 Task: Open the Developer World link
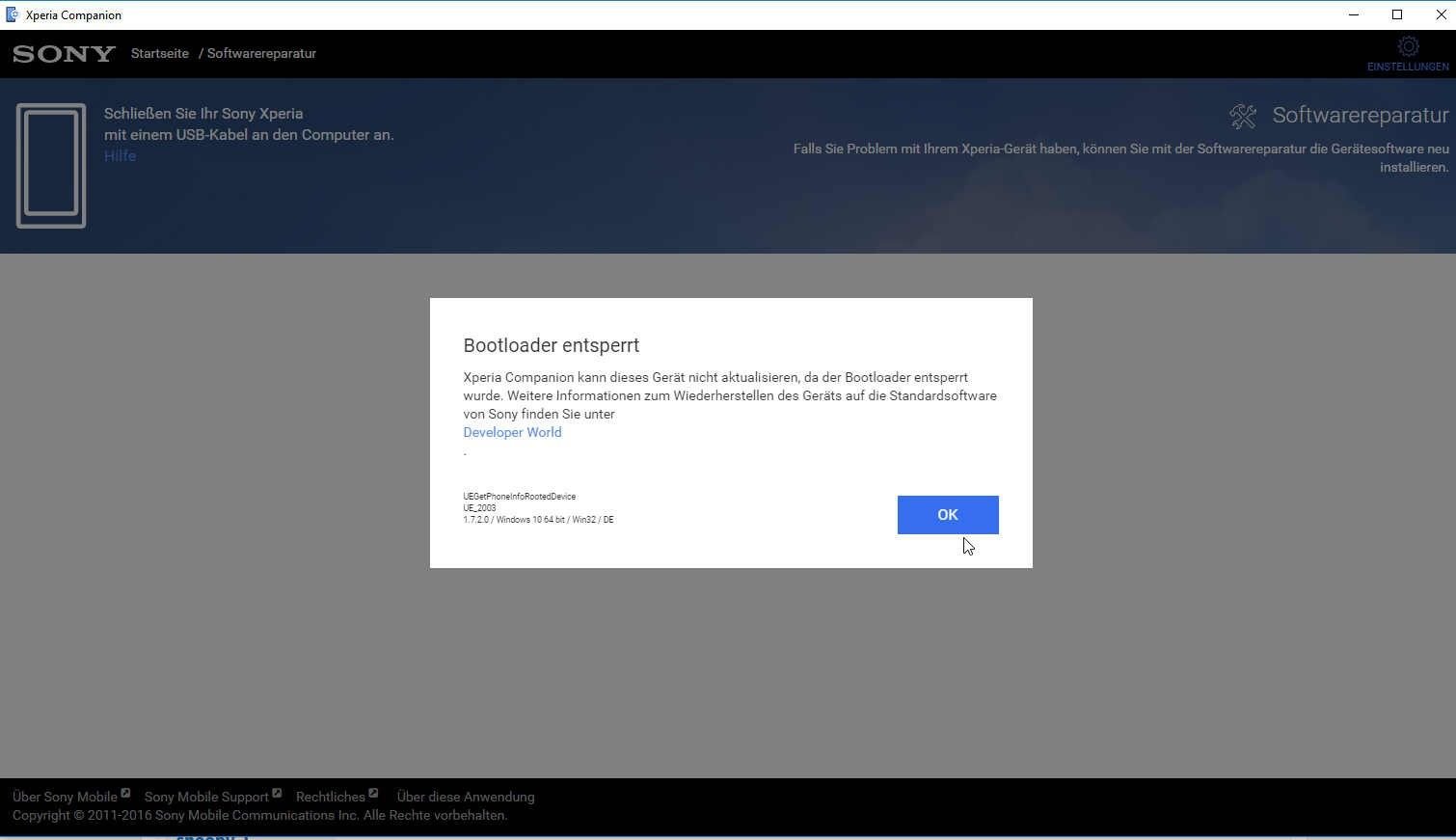pos(512,432)
